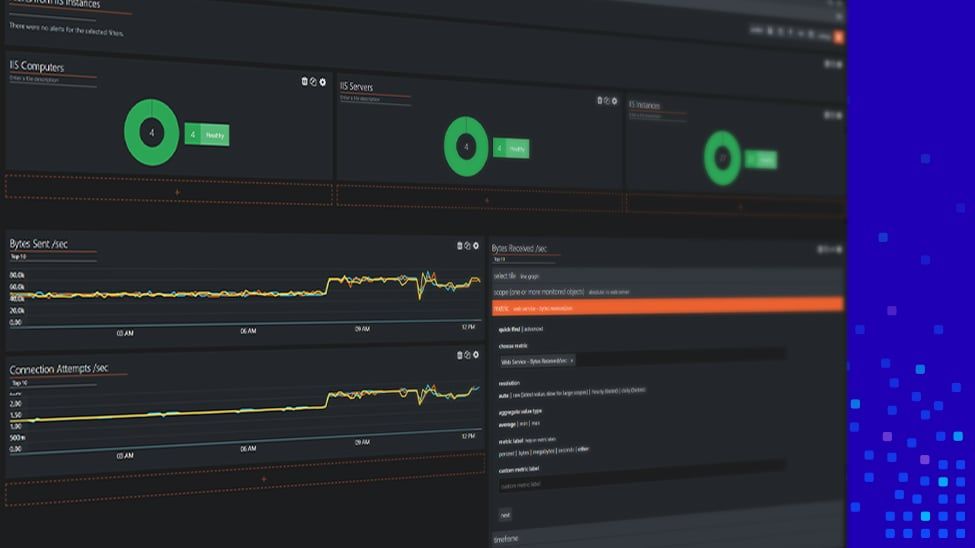Click the green IIS Servers donut chart
This screenshot has width=975, height=548.
click(465, 147)
